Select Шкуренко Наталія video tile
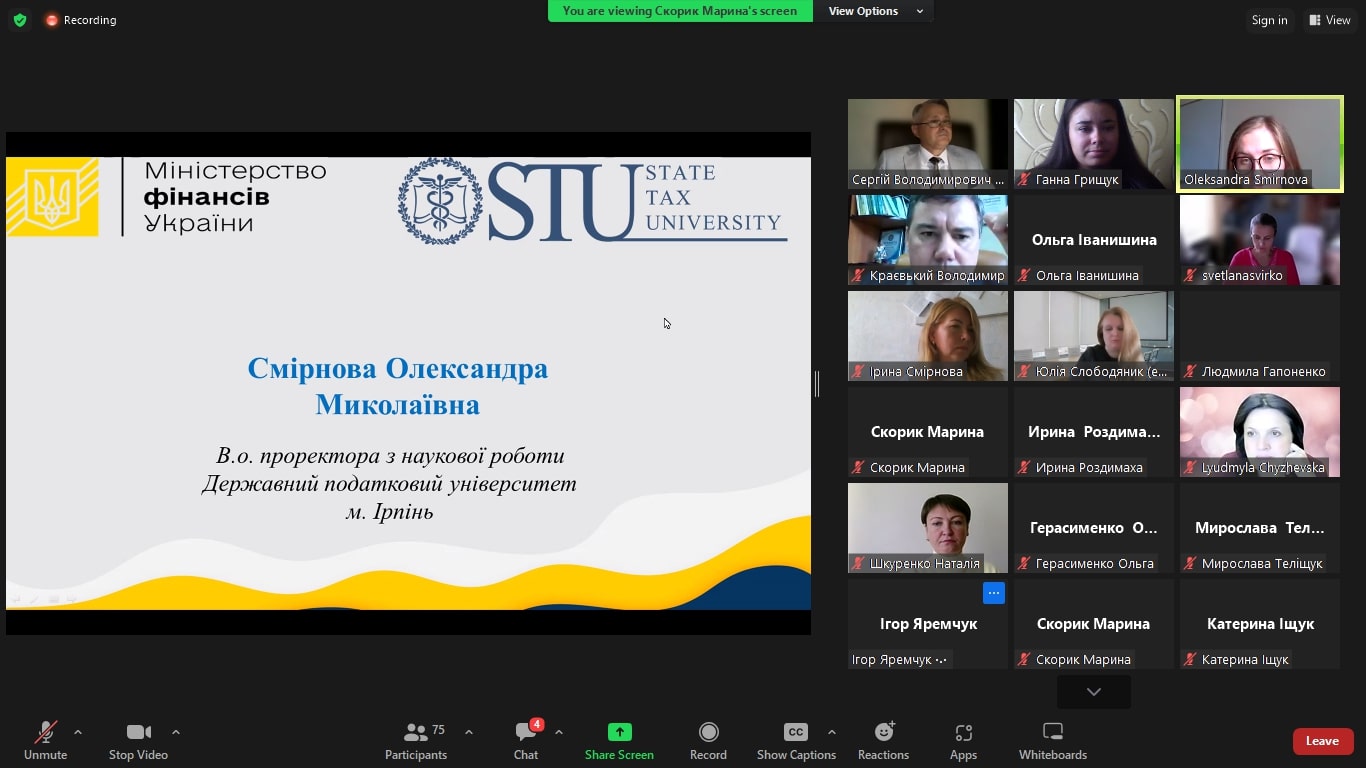Image resolution: width=1366 pixels, height=768 pixels. 928,528
